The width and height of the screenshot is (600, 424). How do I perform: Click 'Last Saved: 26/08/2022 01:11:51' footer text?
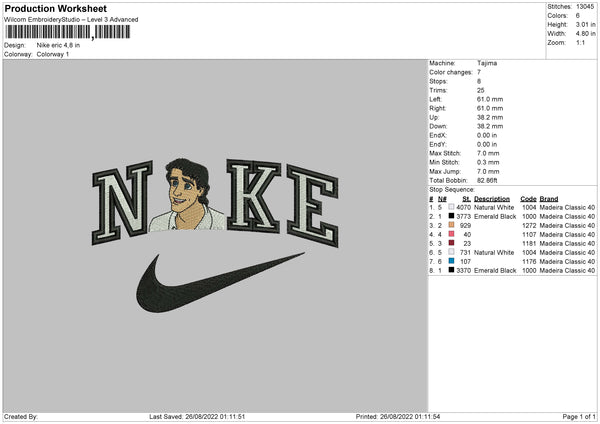click(x=197, y=416)
